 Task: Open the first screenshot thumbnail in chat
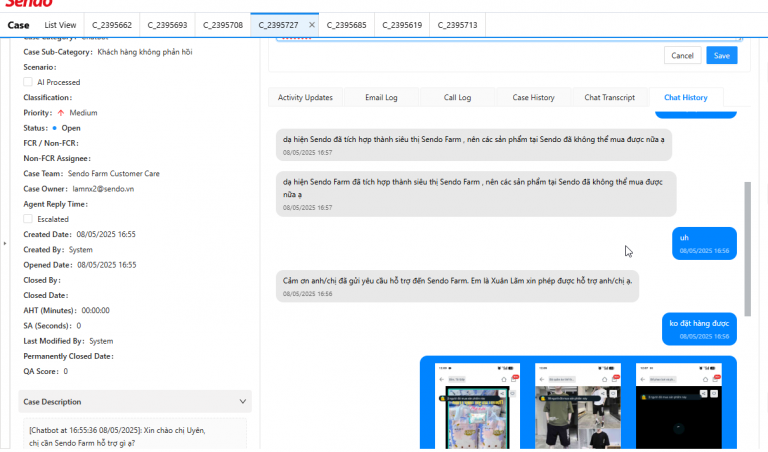click(478, 406)
